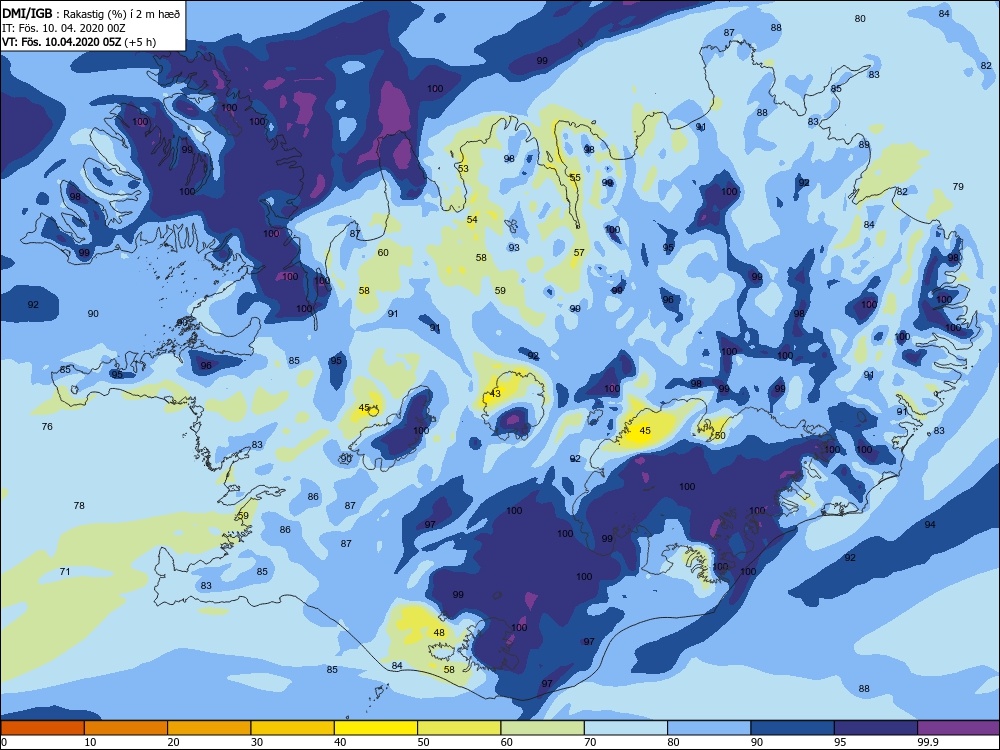Click the 60–70 yellow-green legend swatch
This screenshot has width=1000, height=750.
(x=543, y=728)
